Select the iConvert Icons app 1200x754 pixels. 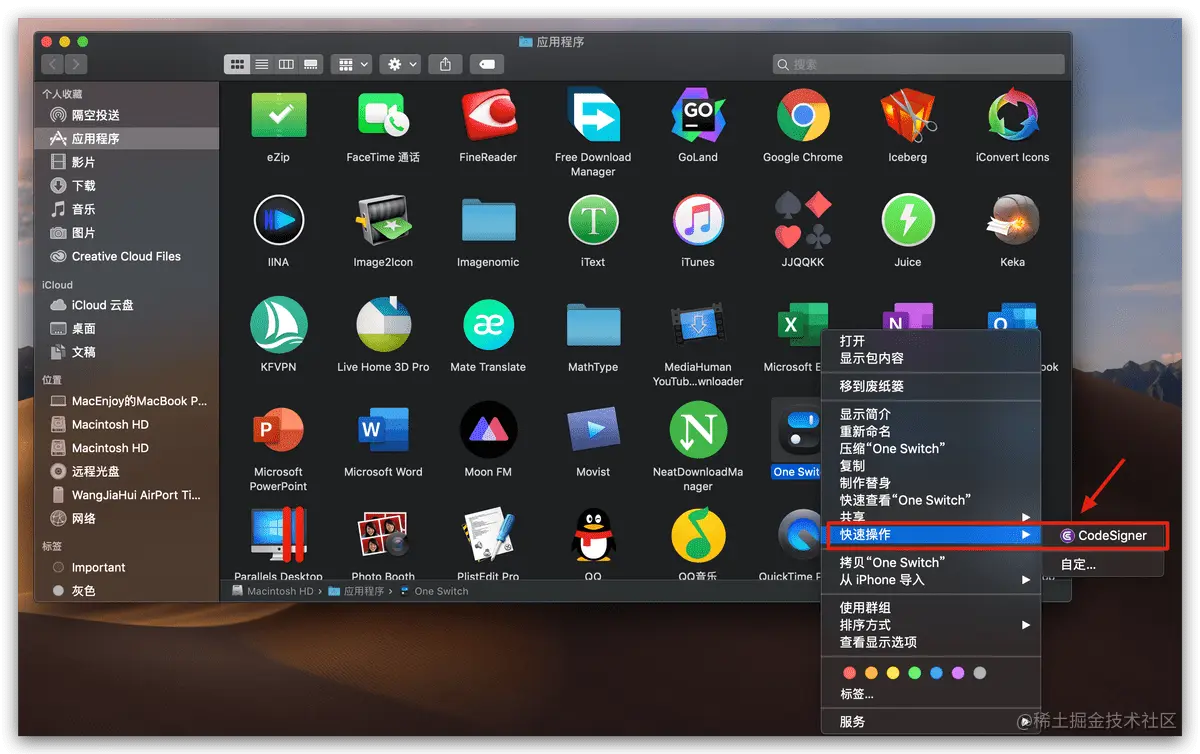click(x=1013, y=117)
